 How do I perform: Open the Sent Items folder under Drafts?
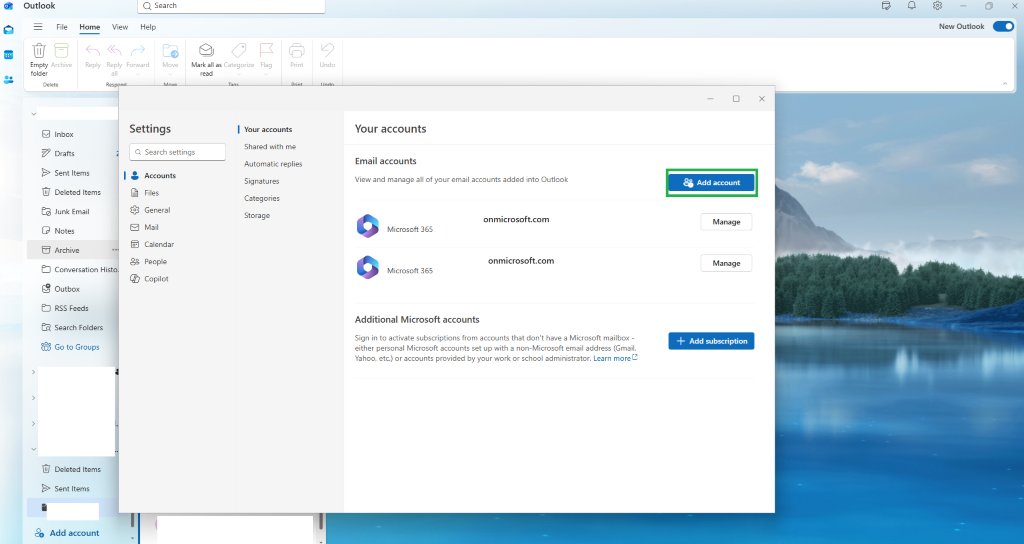[72, 173]
